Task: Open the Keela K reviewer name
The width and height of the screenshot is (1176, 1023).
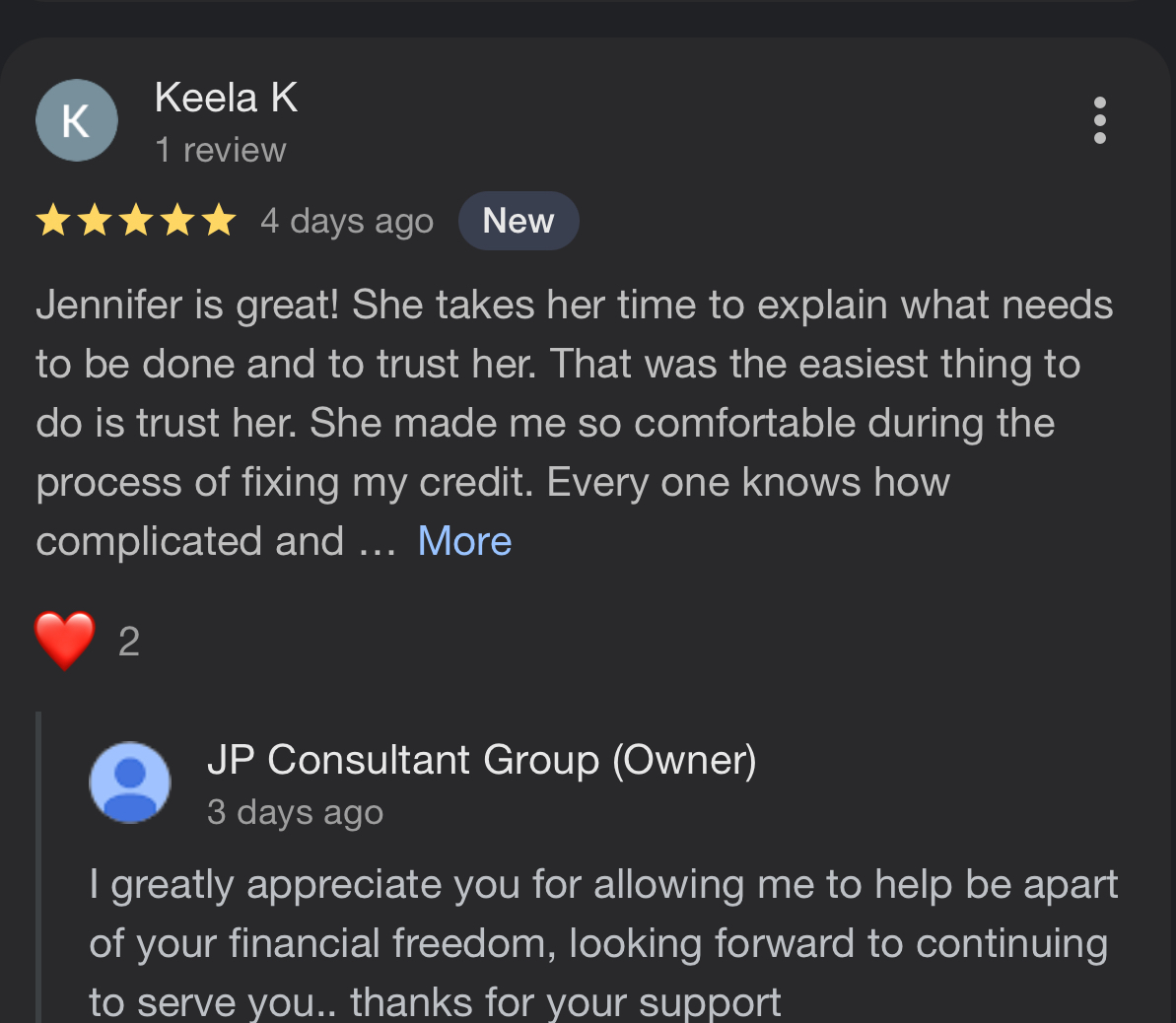Action: [x=226, y=98]
